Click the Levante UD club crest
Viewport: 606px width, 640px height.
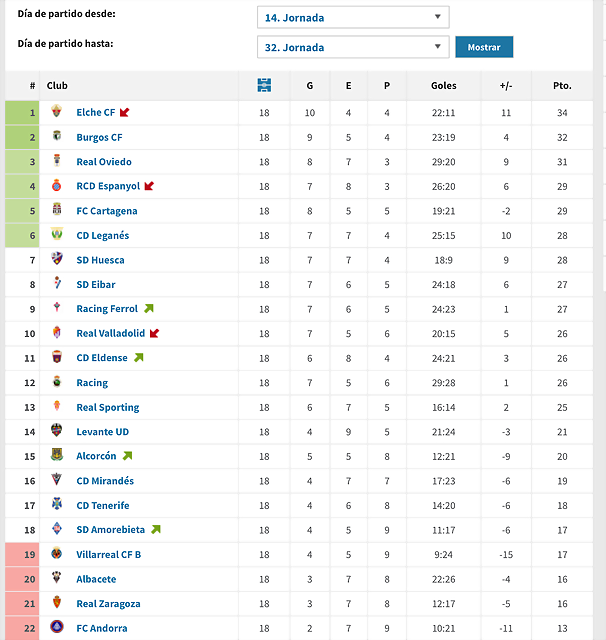pos(57,431)
